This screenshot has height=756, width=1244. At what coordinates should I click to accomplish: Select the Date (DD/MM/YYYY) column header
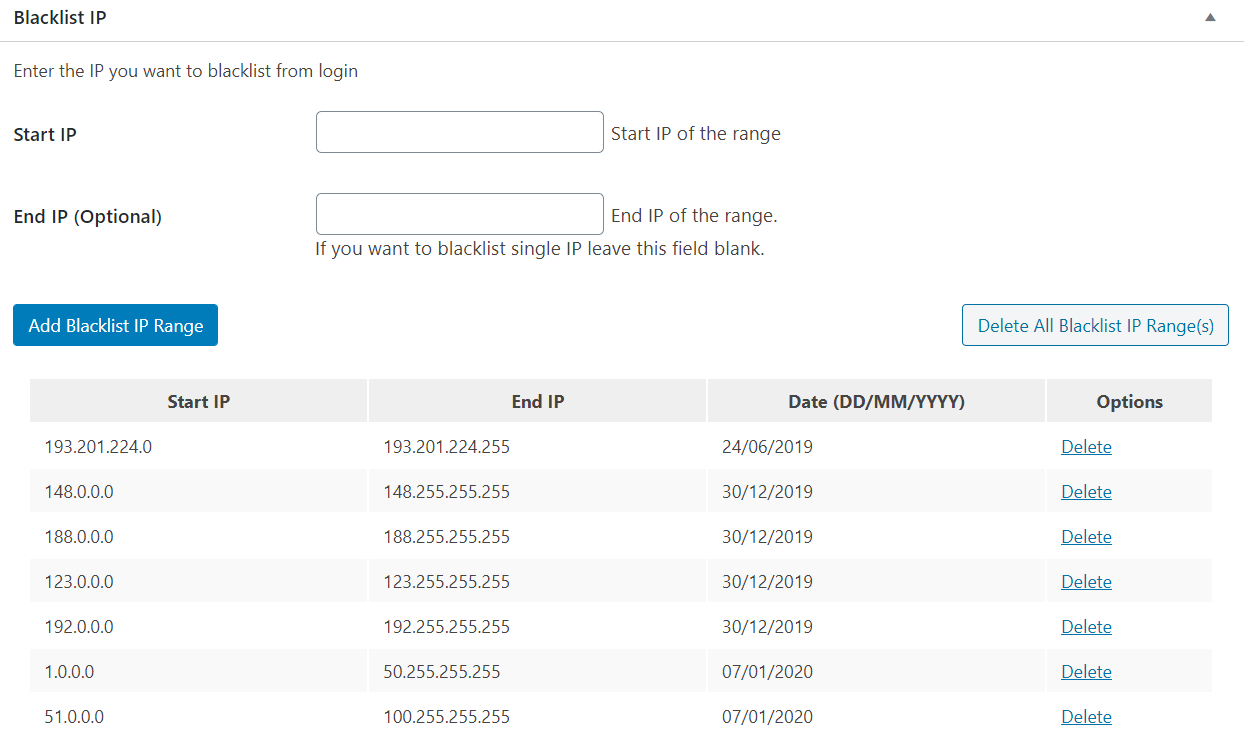coord(876,402)
